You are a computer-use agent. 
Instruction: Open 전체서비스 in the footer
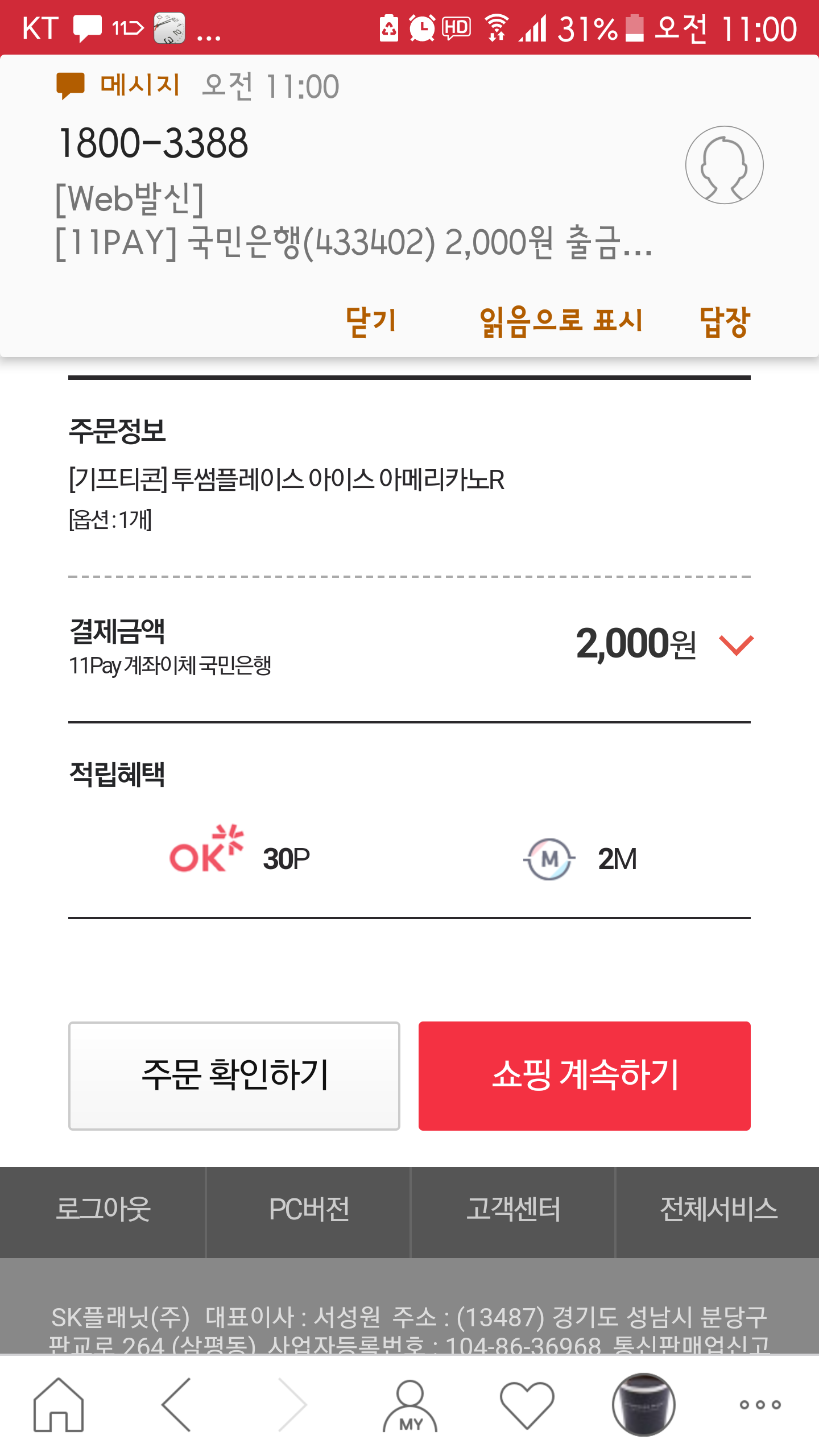(718, 1209)
